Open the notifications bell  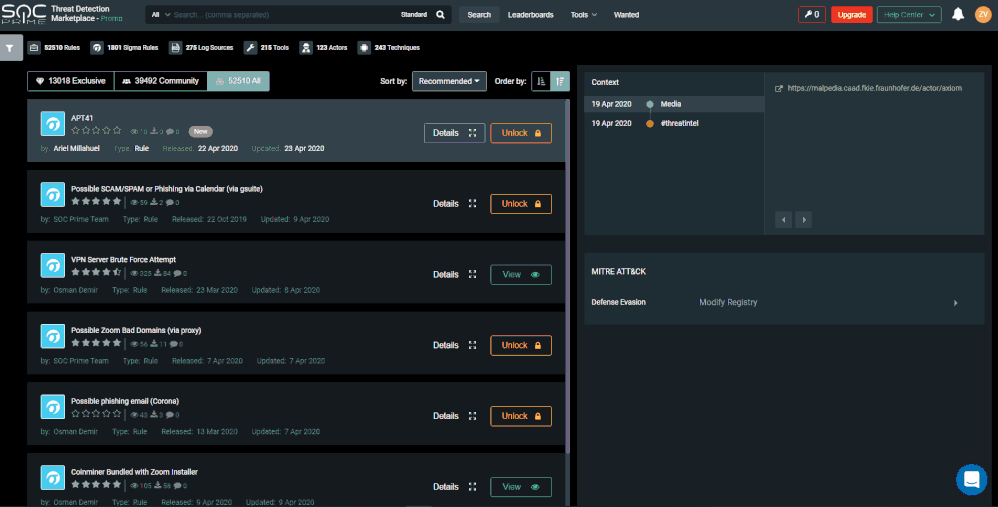click(957, 14)
